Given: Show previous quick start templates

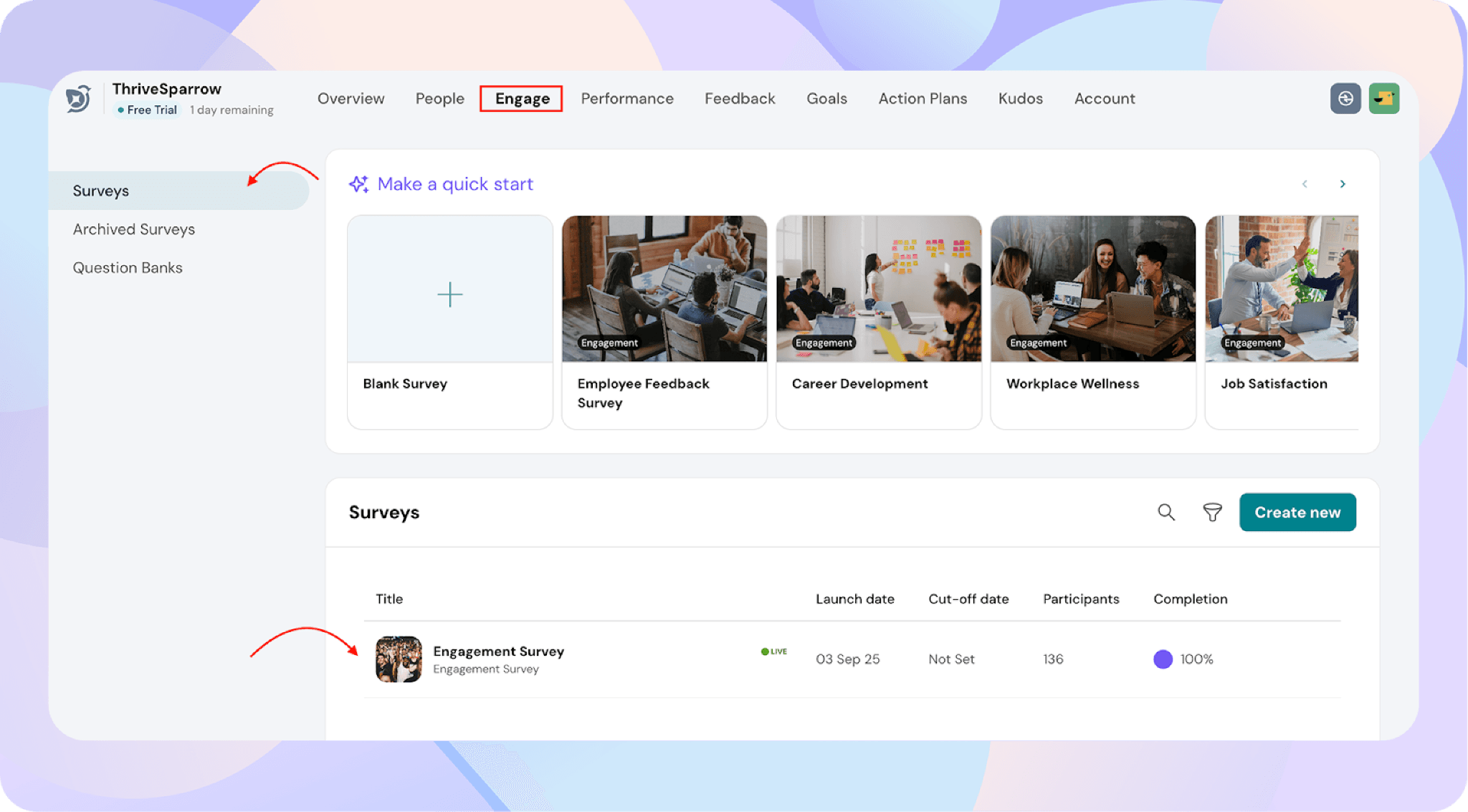Looking at the screenshot, I should 1305,184.
